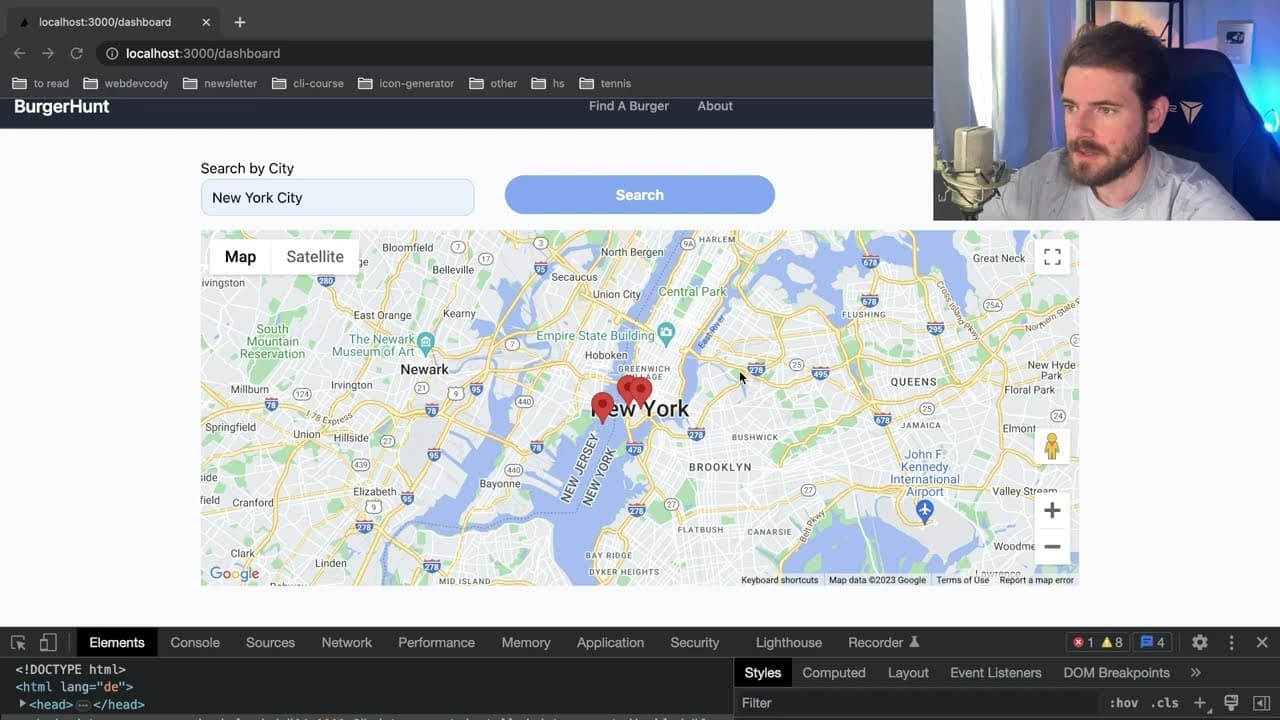
Task: Select the Layout pane tab
Action: click(908, 673)
